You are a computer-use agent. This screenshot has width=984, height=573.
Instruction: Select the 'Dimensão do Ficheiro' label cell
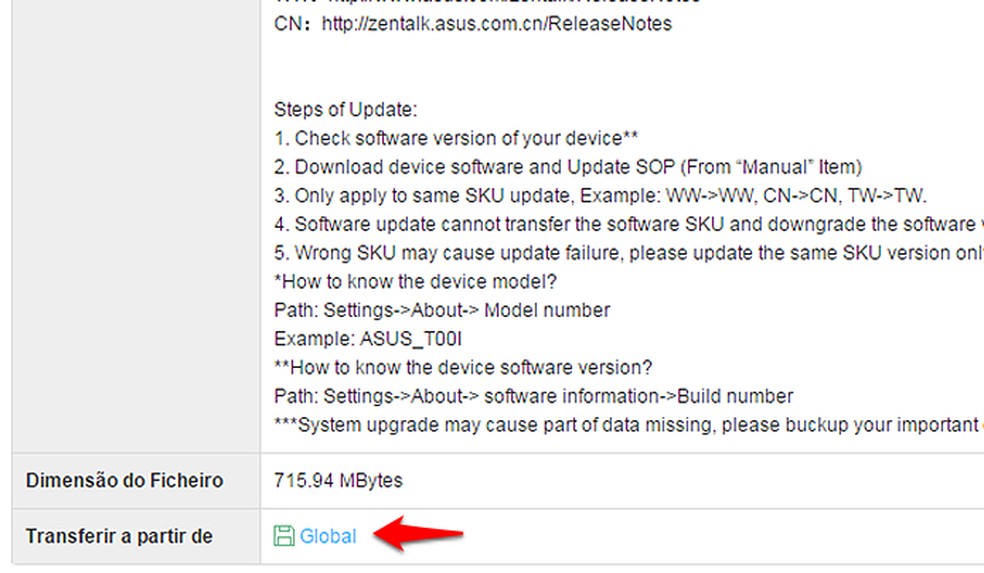(x=124, y=481)
